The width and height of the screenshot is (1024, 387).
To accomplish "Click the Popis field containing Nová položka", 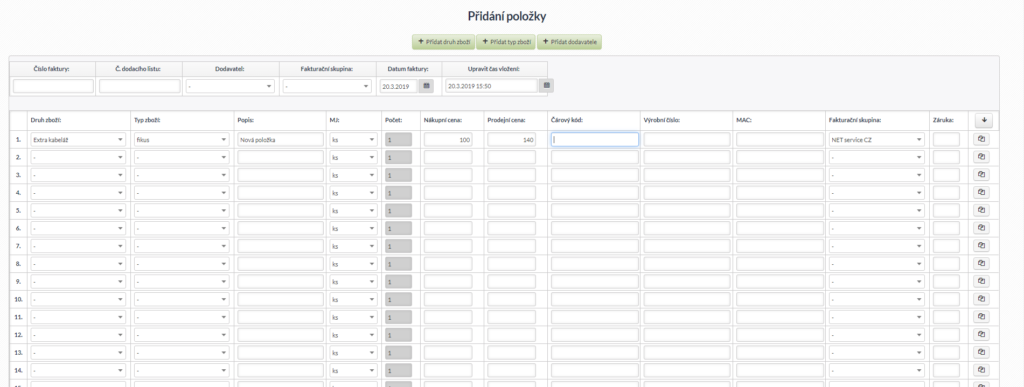I will tap(281, 140).
